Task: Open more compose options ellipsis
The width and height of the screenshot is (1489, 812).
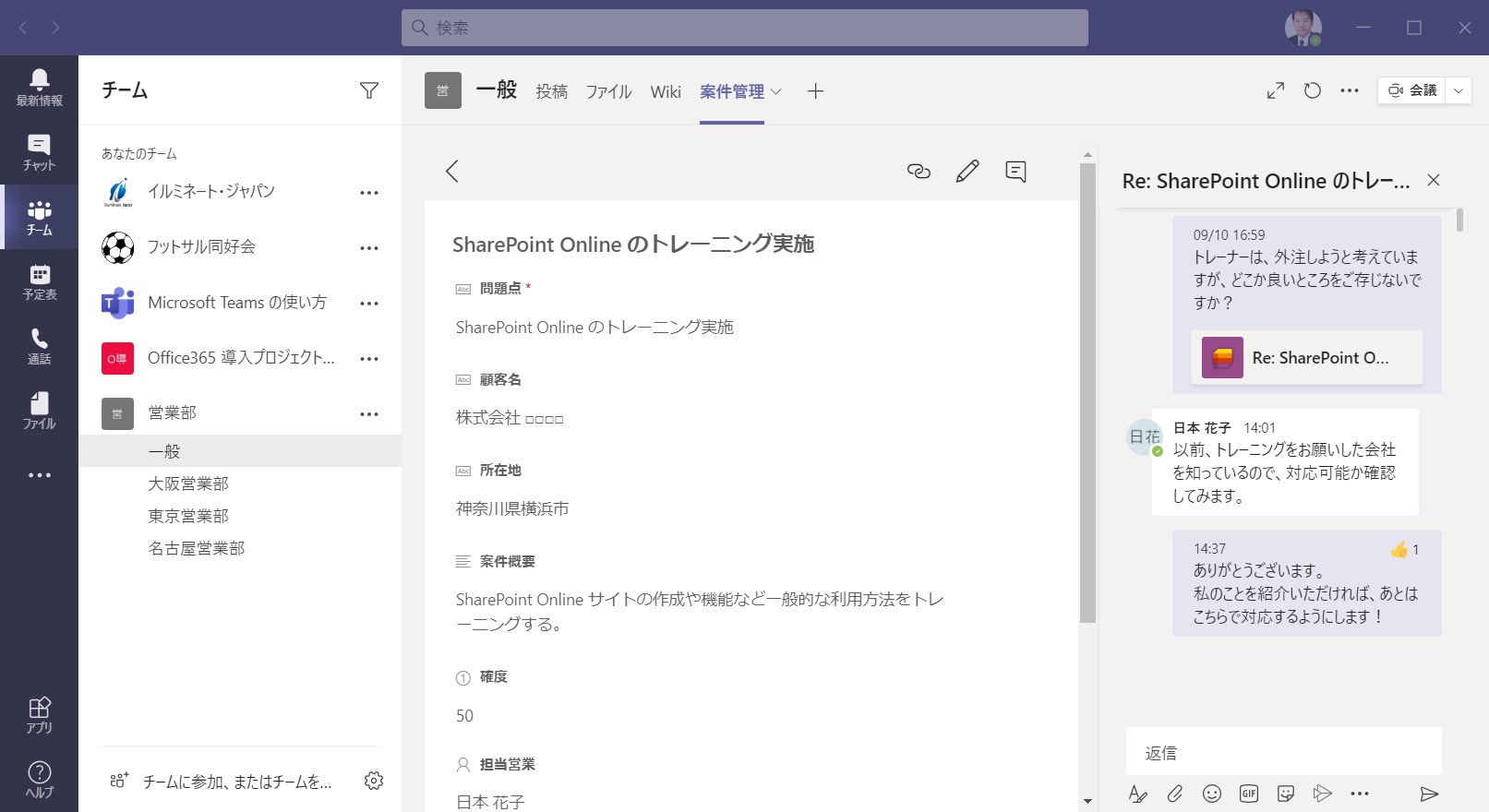Action: coord(1360,794)
